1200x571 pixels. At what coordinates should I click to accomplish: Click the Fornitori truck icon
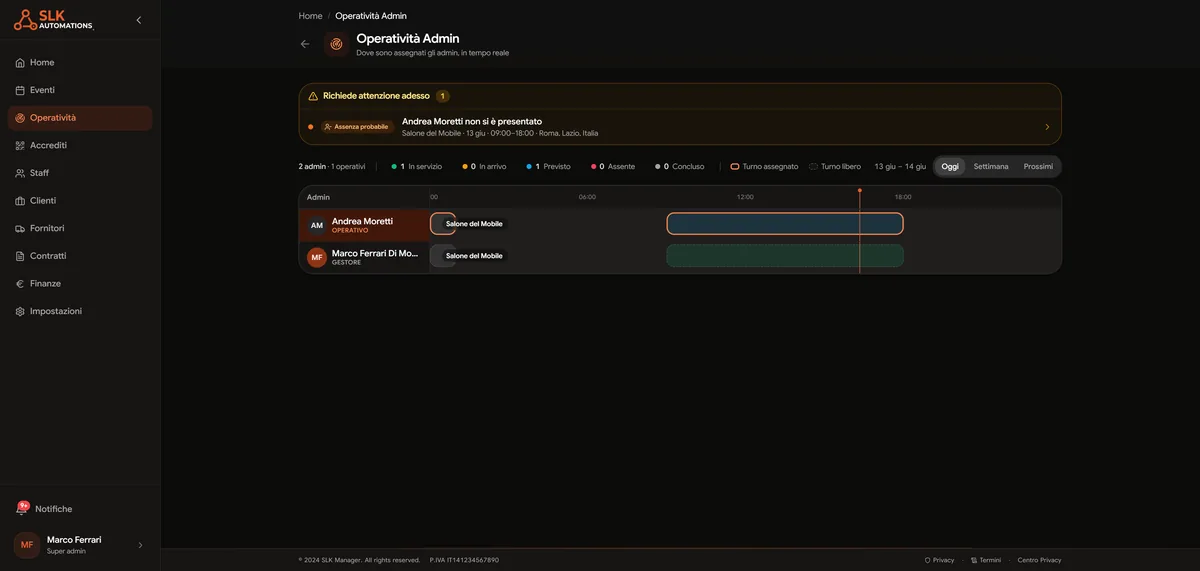tap(20, 228)
